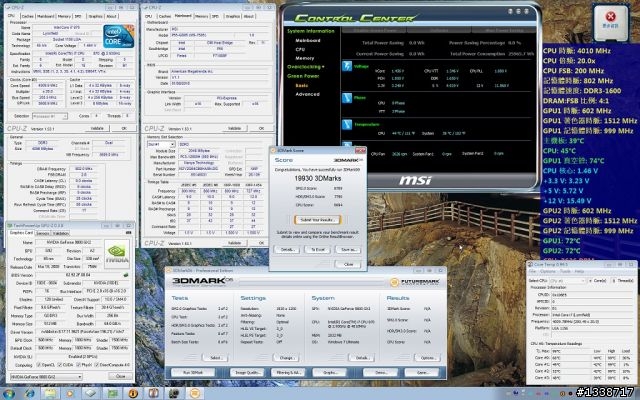Screen dimensions: 640x400
Task: Open the Options menu in Core Temp
Action: coord(548,271)
